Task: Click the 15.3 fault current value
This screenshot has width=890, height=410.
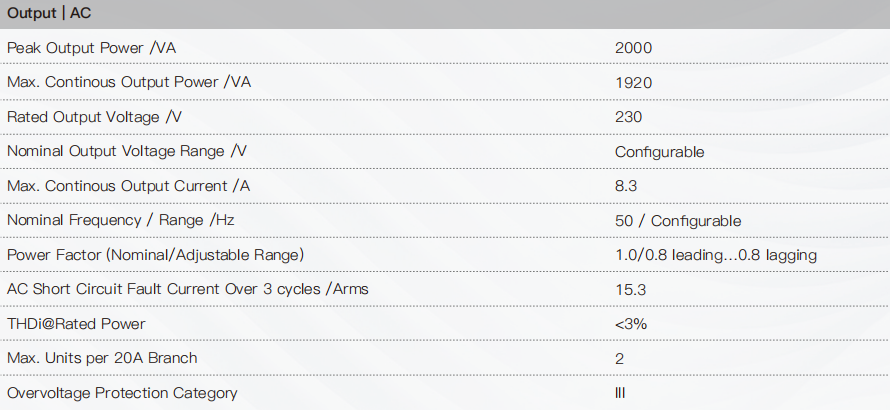Action: [630, 290]
